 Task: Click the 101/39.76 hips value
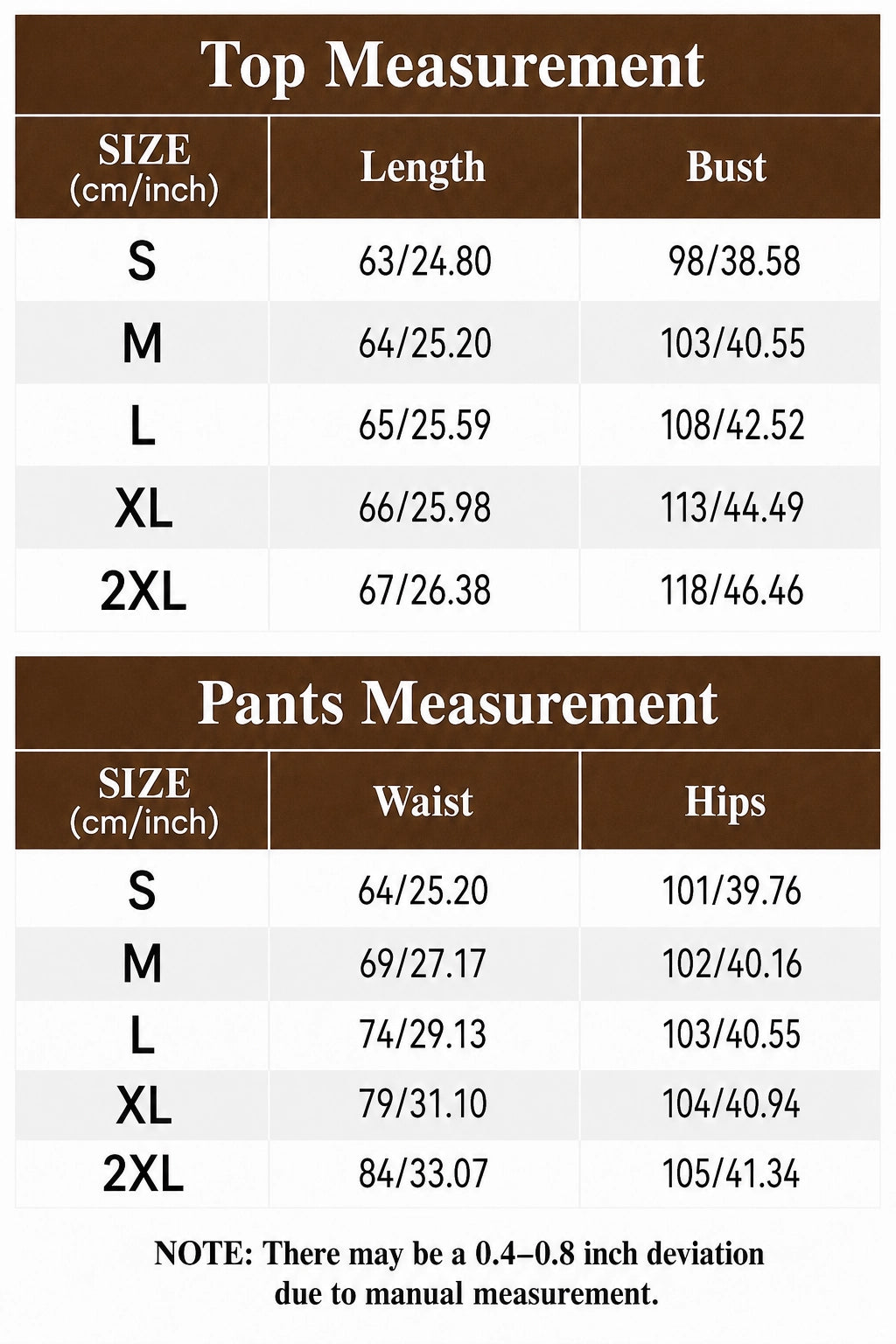coord(732,891)
